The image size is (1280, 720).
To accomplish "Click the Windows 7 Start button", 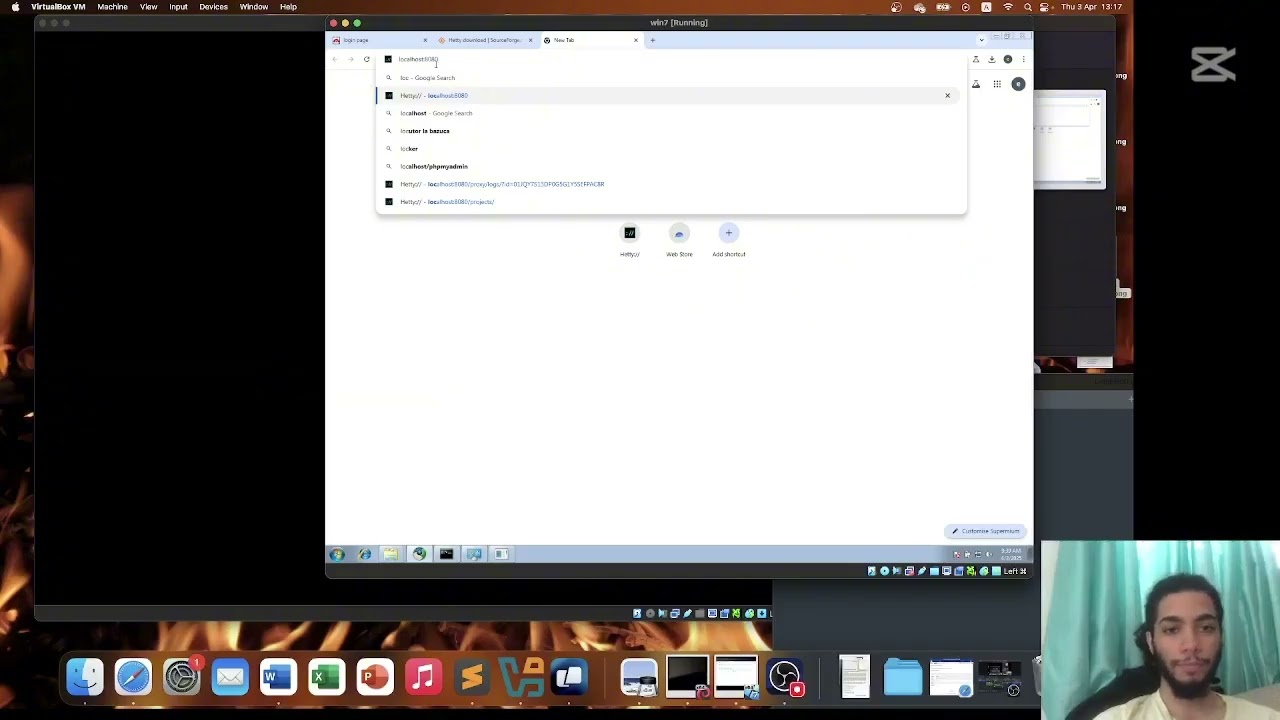I will 337,554.
